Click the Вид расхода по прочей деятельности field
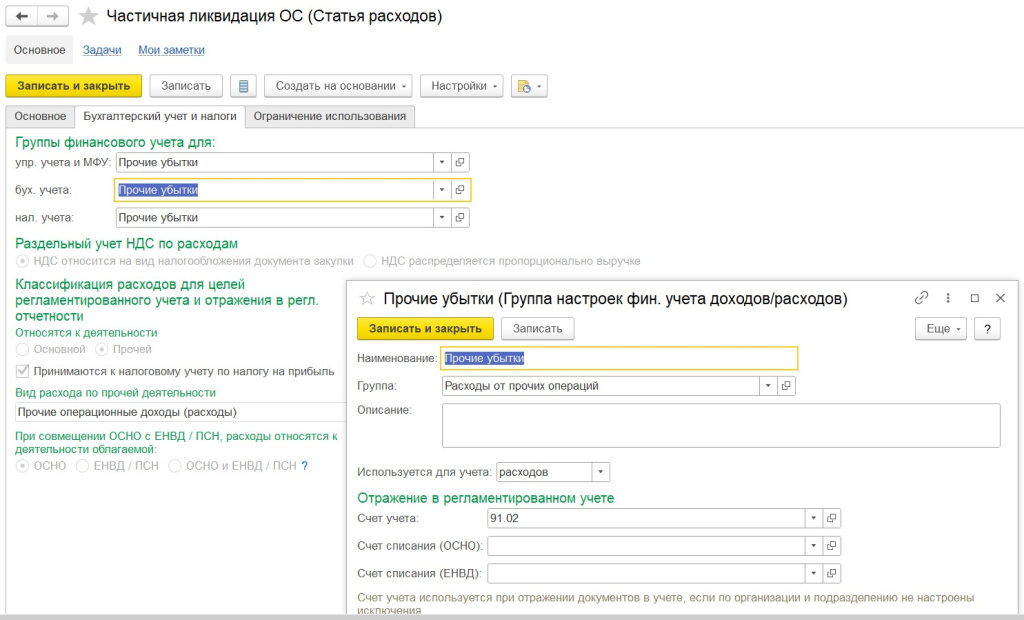 tap(180, 412)
